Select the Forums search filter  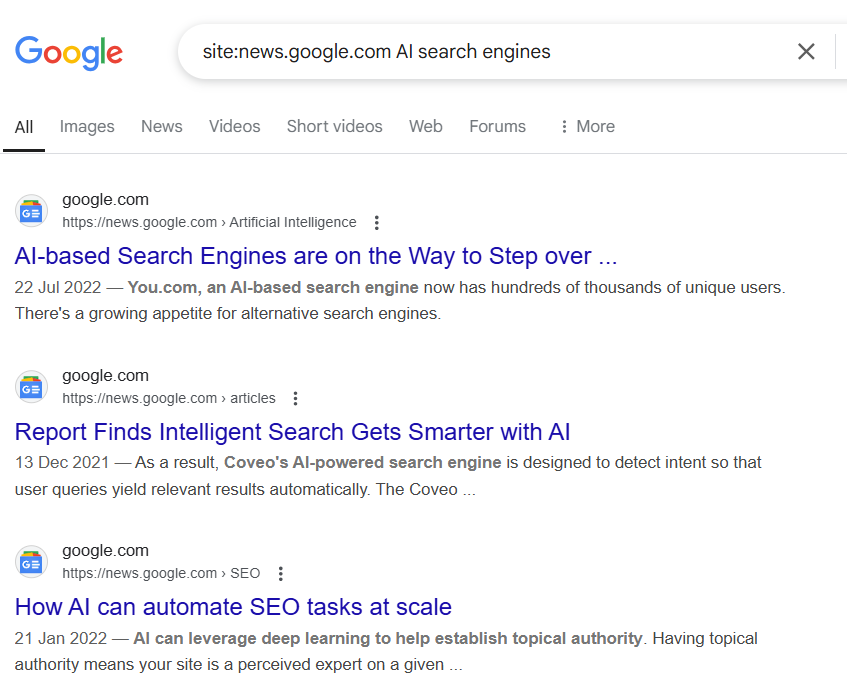[x=497, y=126]
